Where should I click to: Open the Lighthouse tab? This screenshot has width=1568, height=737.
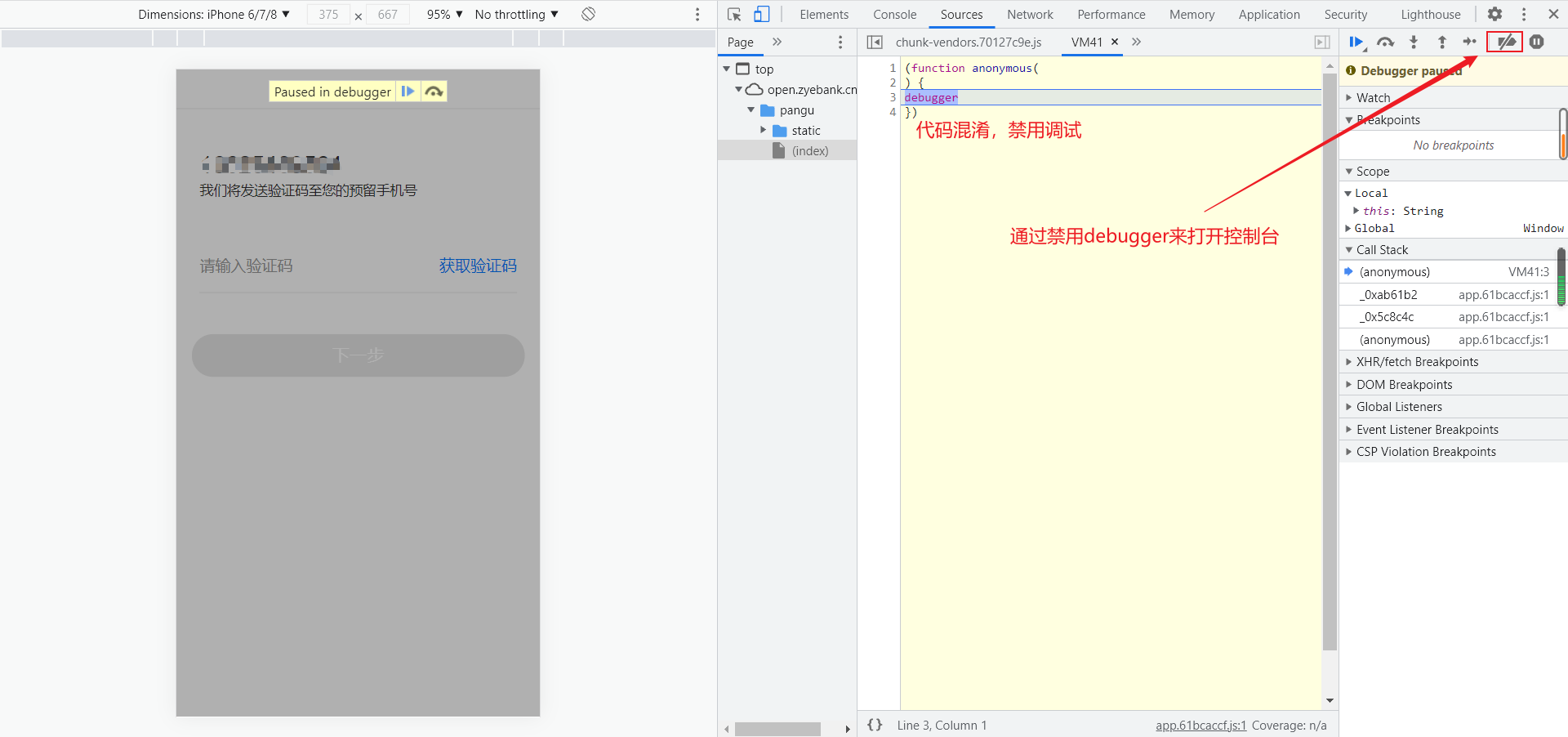pyautogui.click(x=1430, y=15)
